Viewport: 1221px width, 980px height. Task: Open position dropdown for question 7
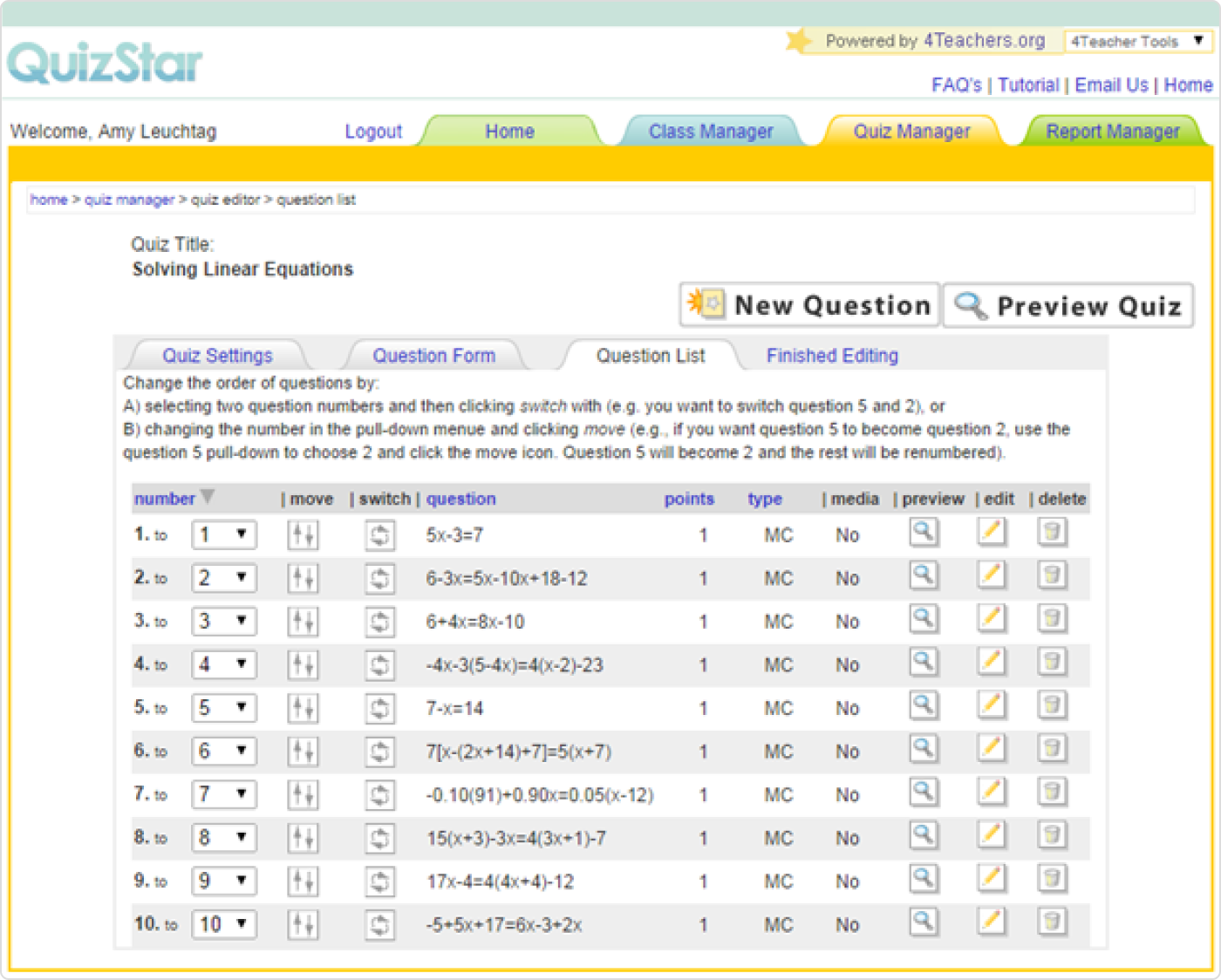pos(224,794)
